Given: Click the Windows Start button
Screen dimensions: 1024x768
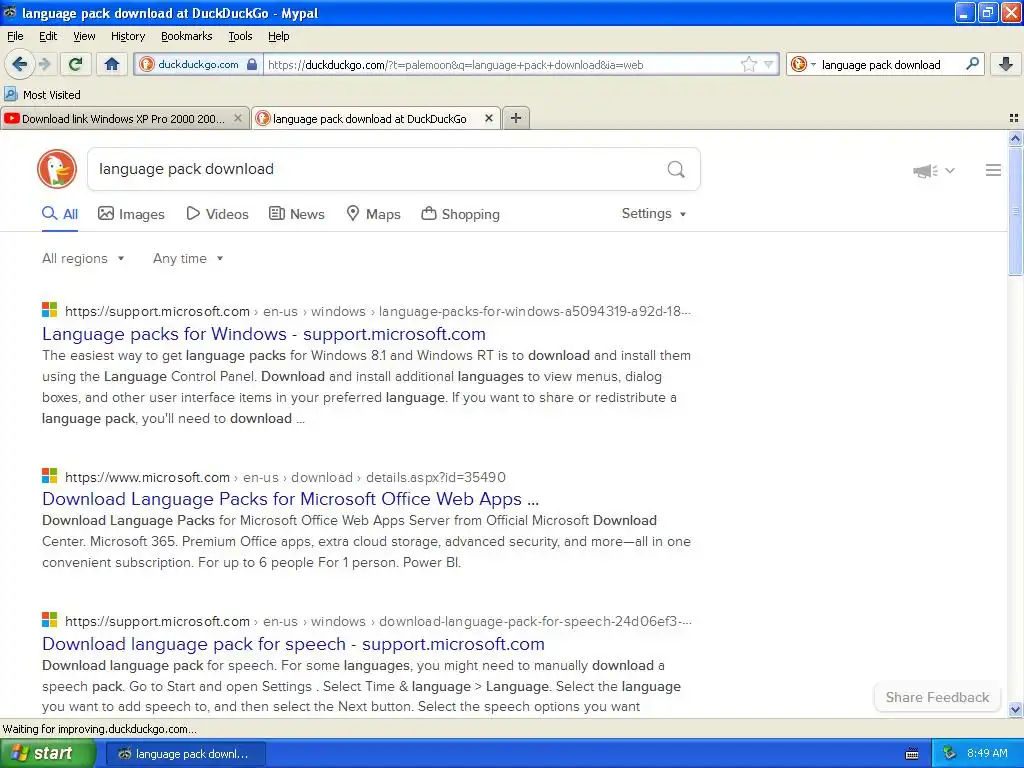Looking at the screenshot, I should pos(47,754).
